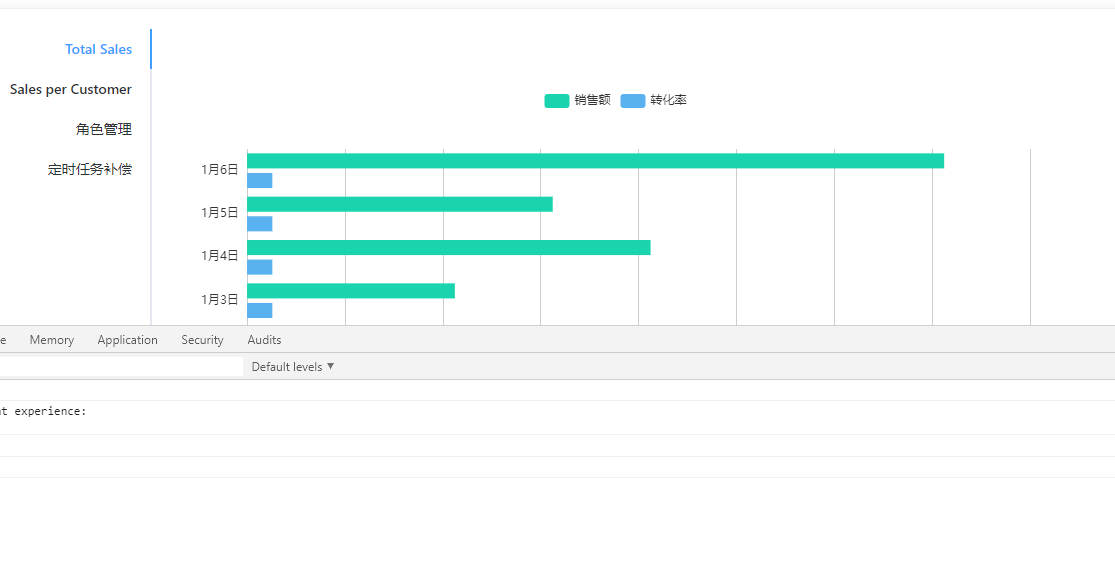The width and height of the screenshot is (1115, 569).
Task: Click the 1月6日 axis label
Action: coord(219,169)
